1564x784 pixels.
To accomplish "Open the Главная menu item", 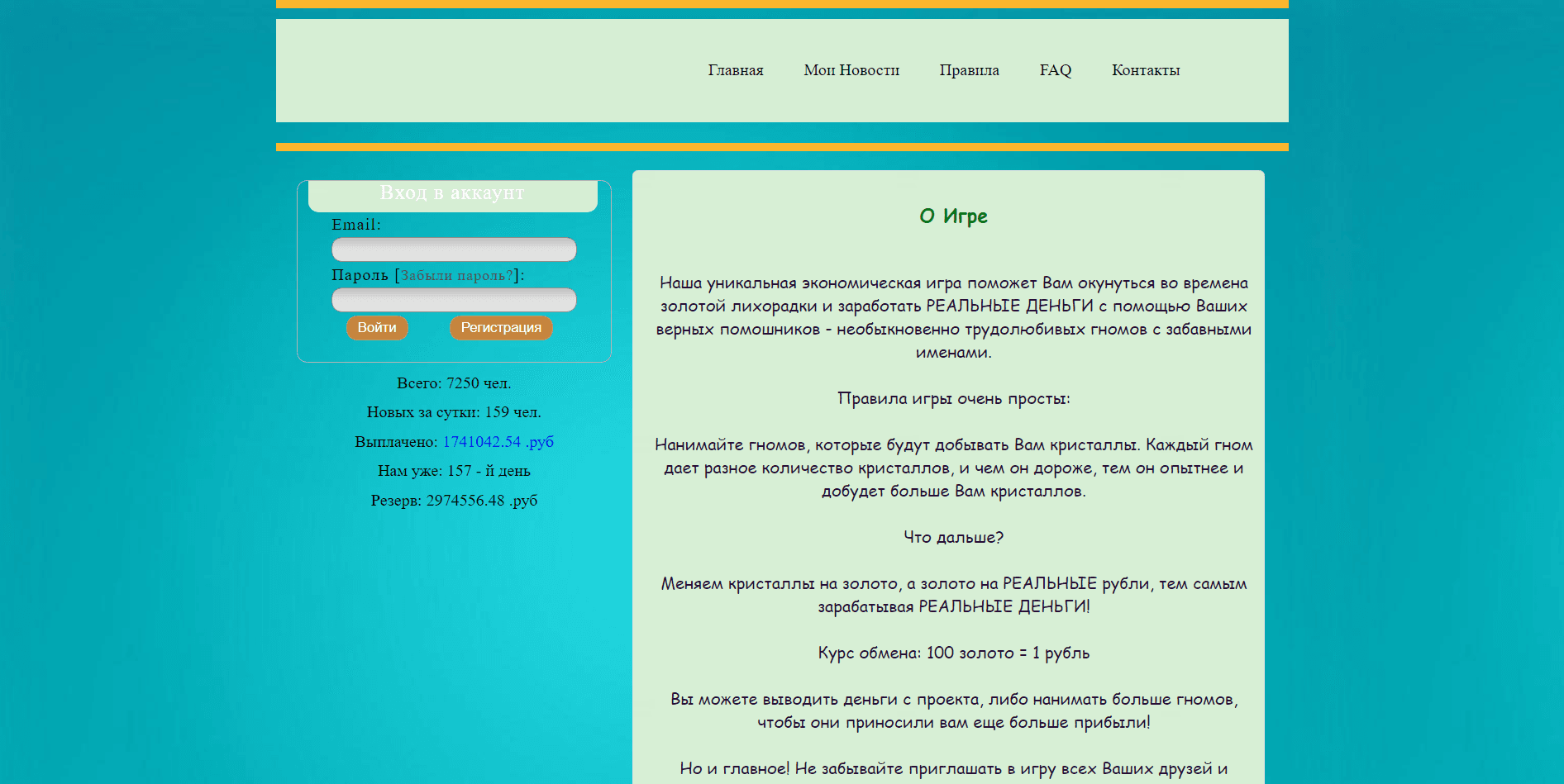I will (x=735, y=70).
